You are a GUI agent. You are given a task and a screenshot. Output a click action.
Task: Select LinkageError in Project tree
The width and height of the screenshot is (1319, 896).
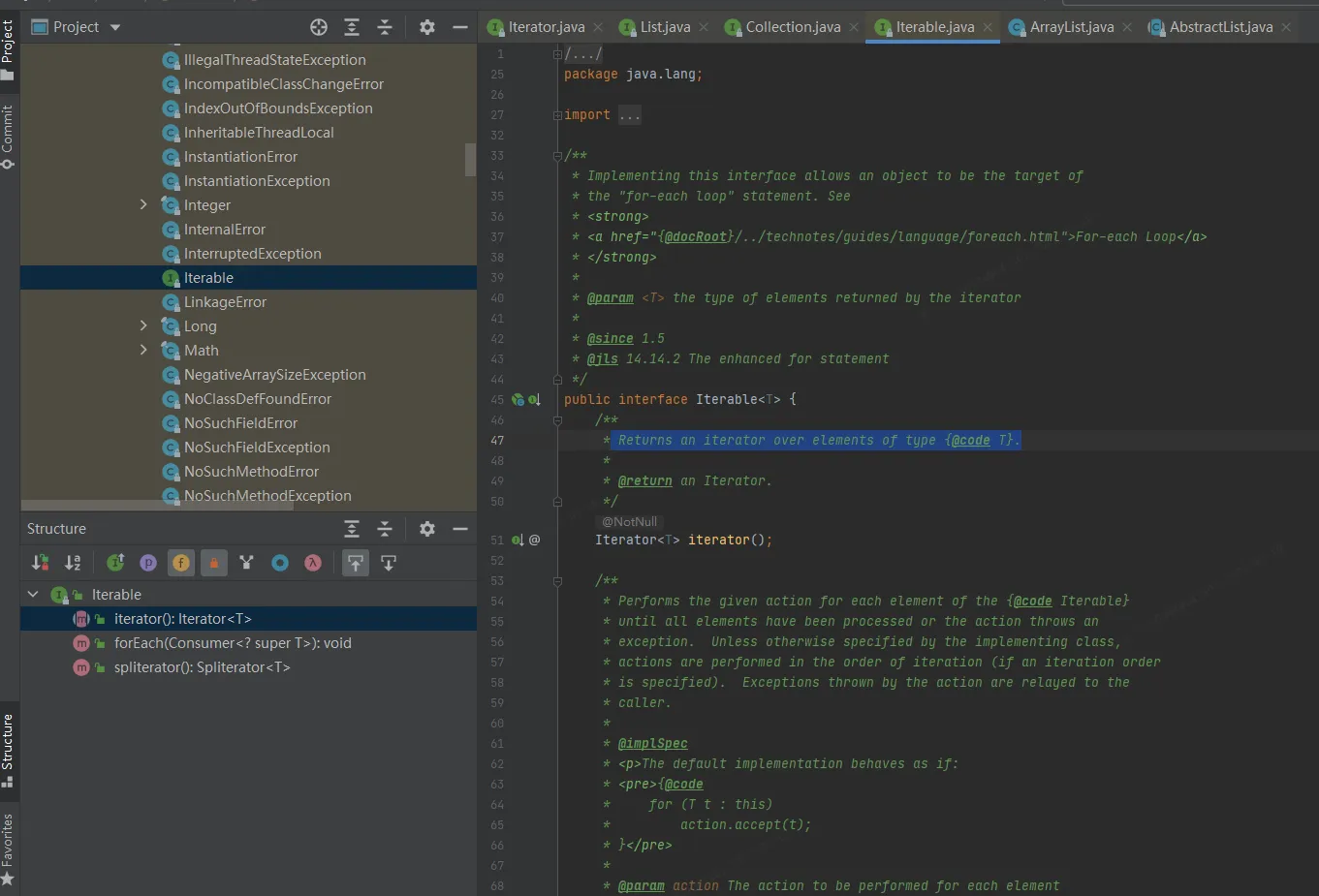[x=225, y=301]
